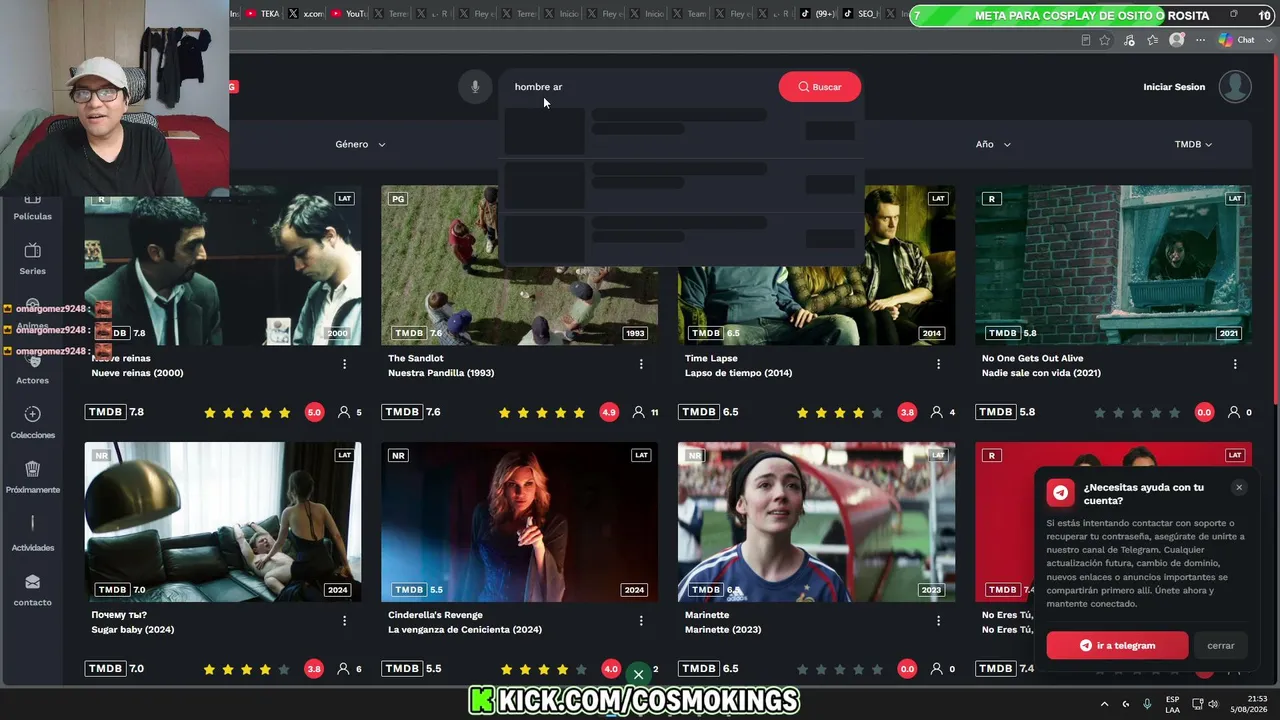Click the Marinette (2023) title
This screenshot has width=1280, height=720.
(x=723, y=630)
